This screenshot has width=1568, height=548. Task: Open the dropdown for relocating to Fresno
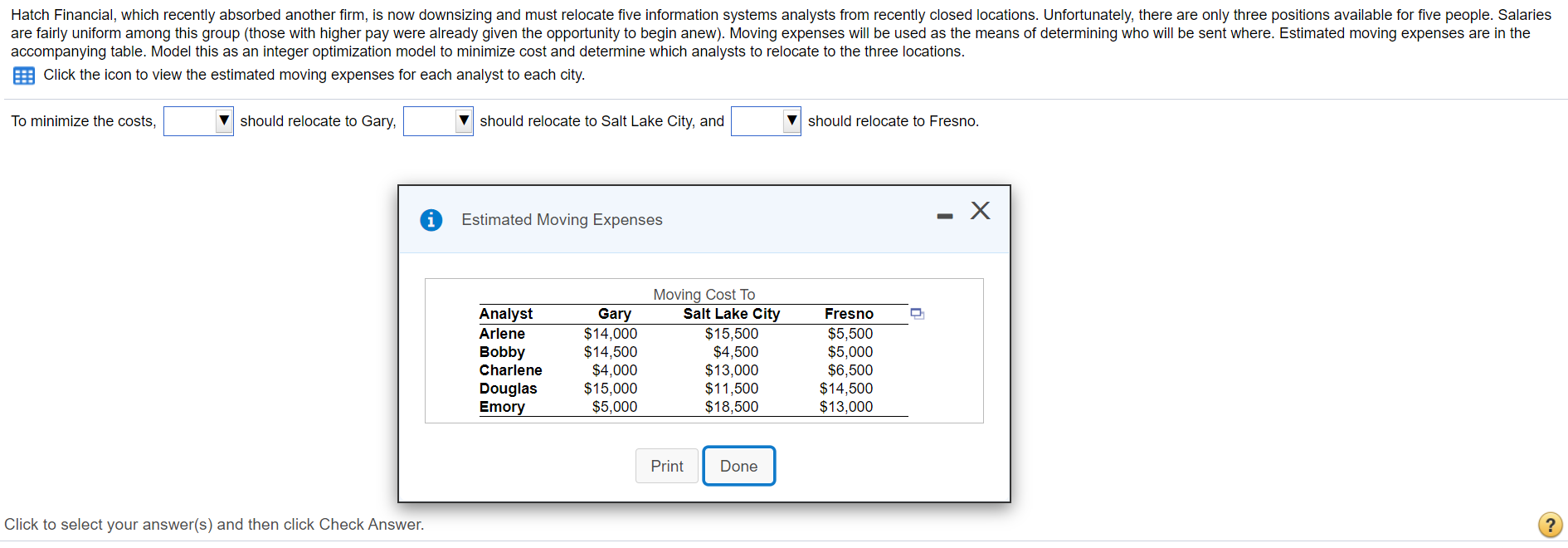click(766, 121)
